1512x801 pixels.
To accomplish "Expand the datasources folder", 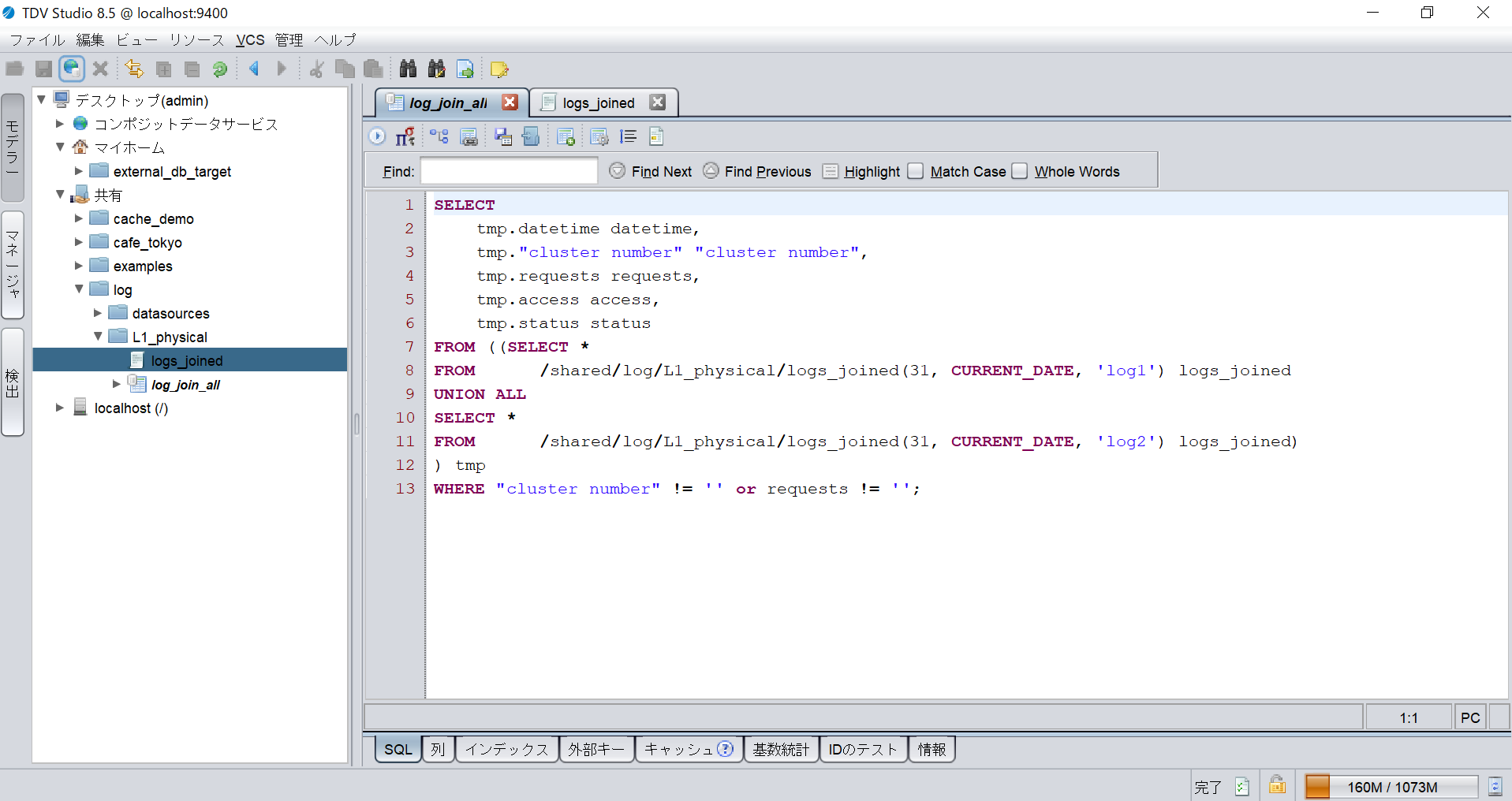I will [x=98, y=313].
